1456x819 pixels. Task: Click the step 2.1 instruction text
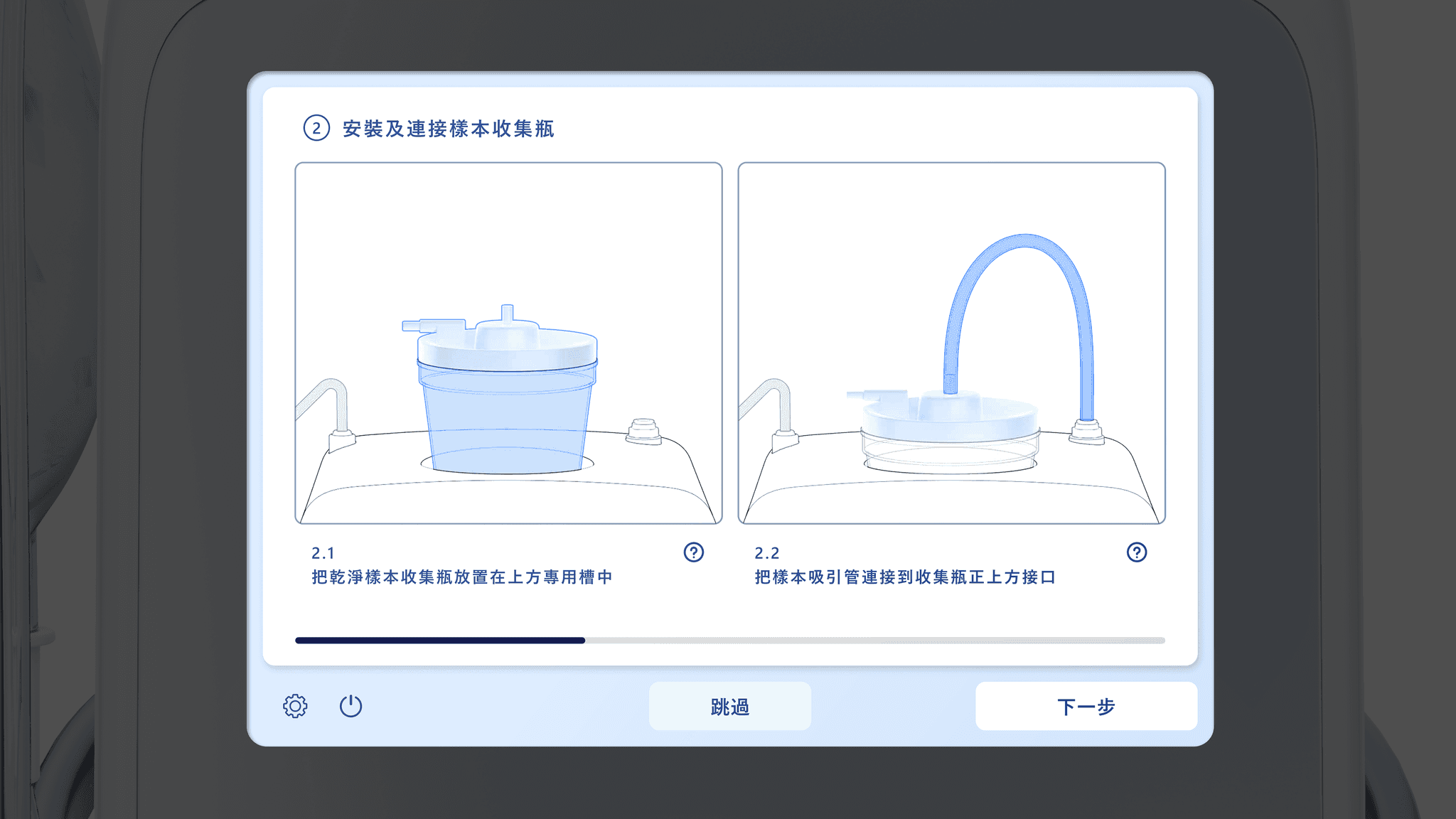pos(462,577)
